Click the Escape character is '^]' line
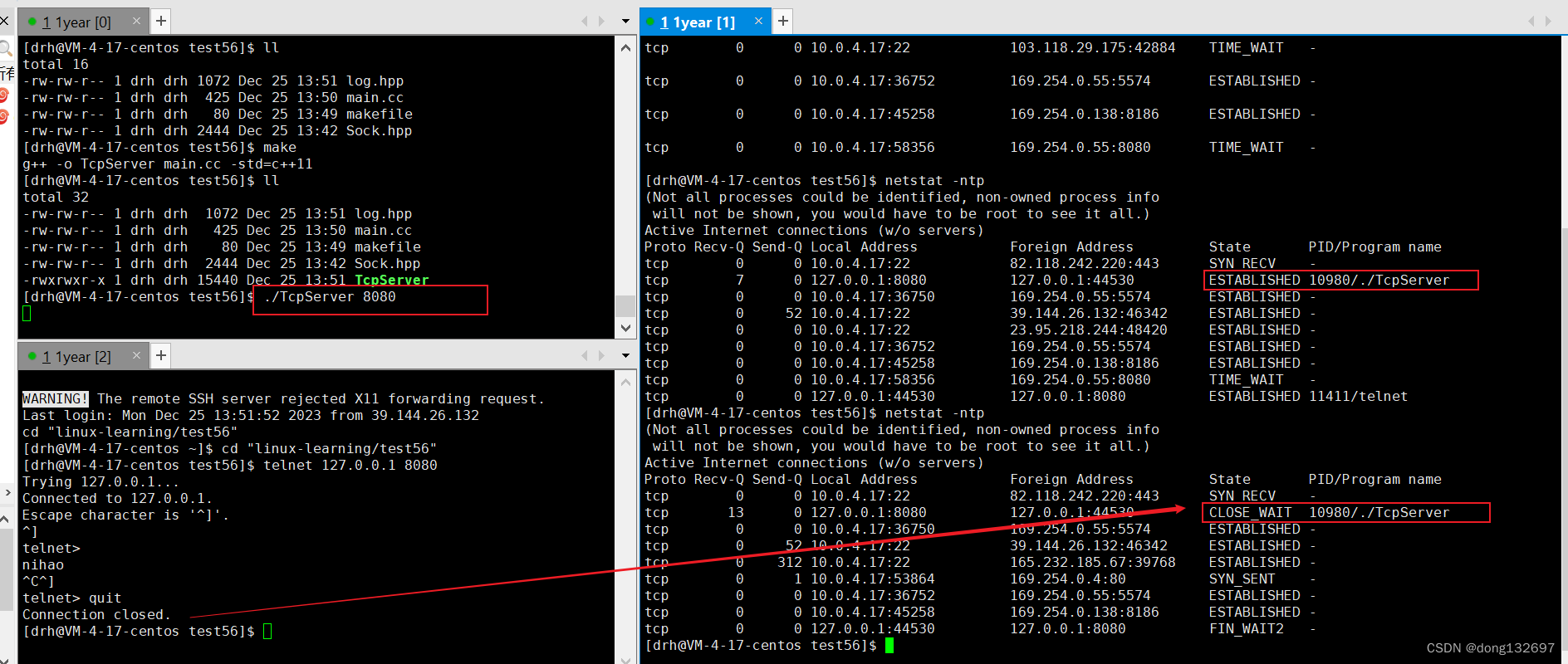1568x664 pixels. pyautogui.click(x=125, y=515)
